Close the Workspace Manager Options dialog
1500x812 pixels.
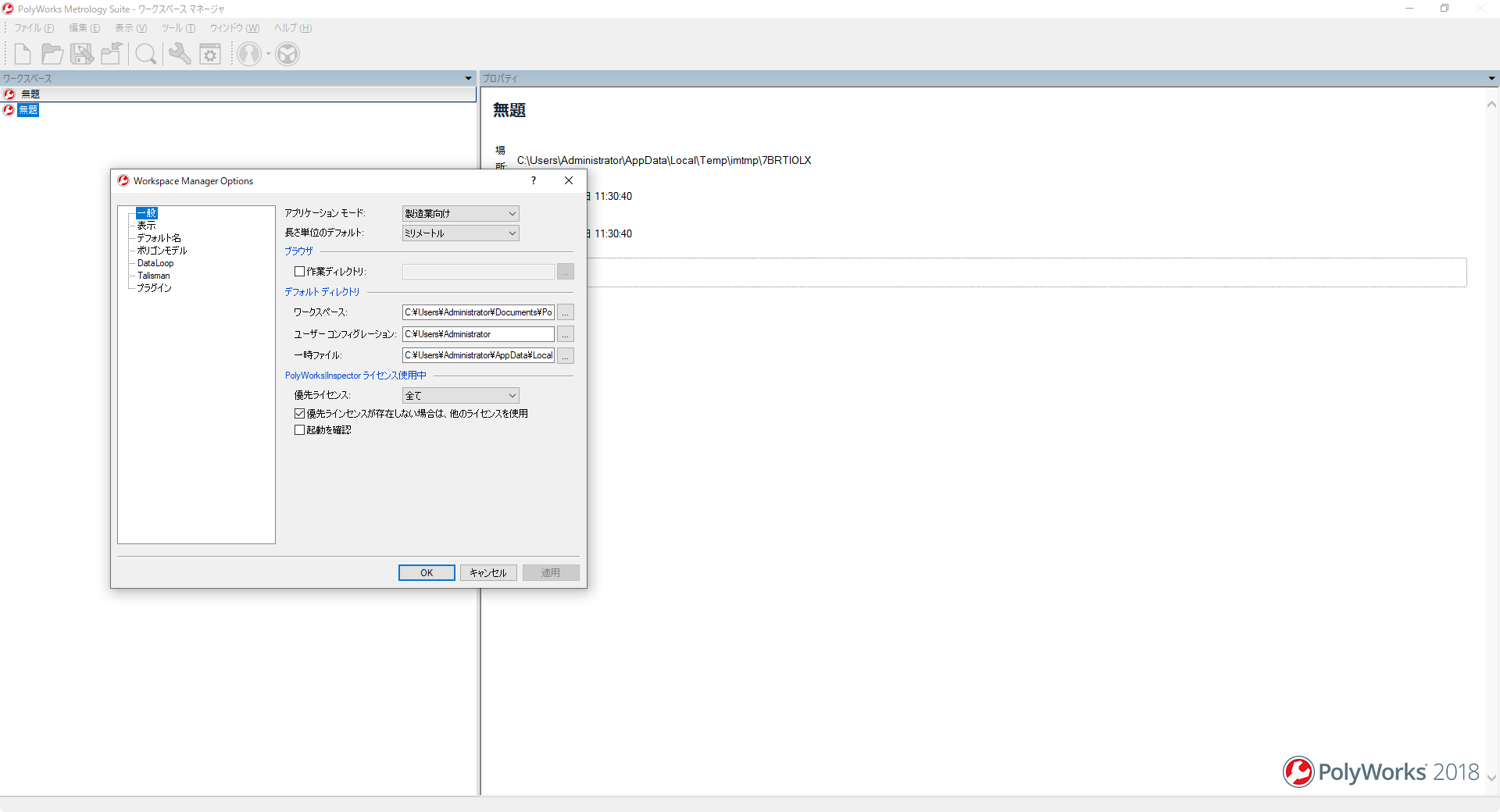point(569,180)
